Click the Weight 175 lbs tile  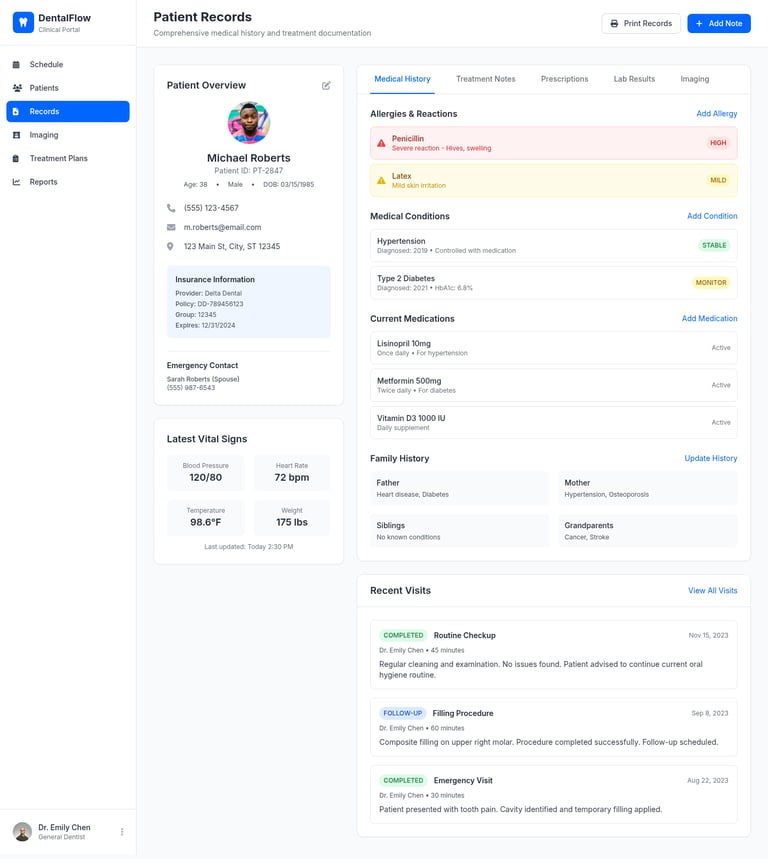pyautogui.click(x=292, y=518)
